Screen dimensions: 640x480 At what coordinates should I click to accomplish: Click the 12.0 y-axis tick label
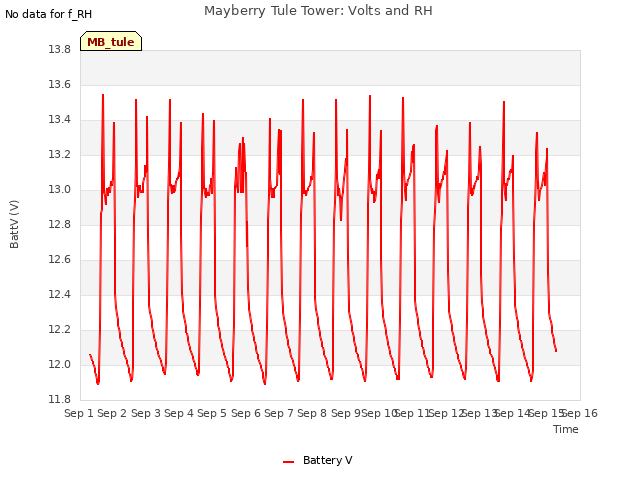click(60, 364)
